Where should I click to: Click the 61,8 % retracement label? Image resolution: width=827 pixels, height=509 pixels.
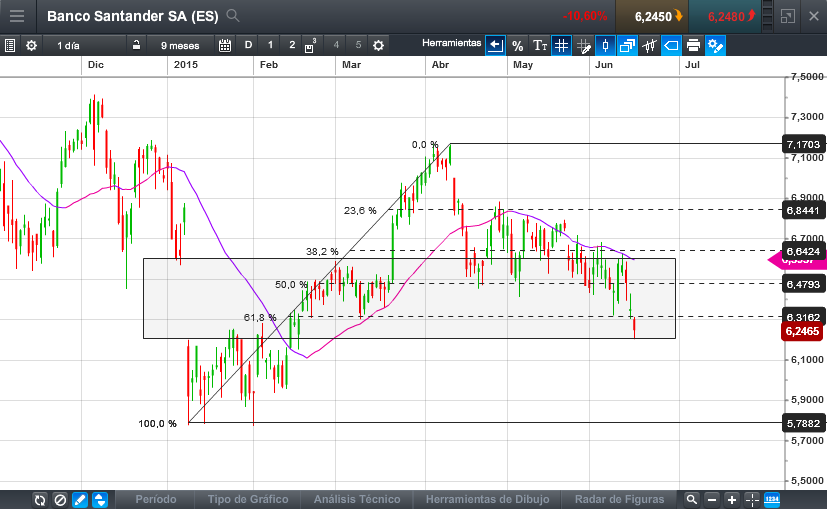[x=260, y=318]
